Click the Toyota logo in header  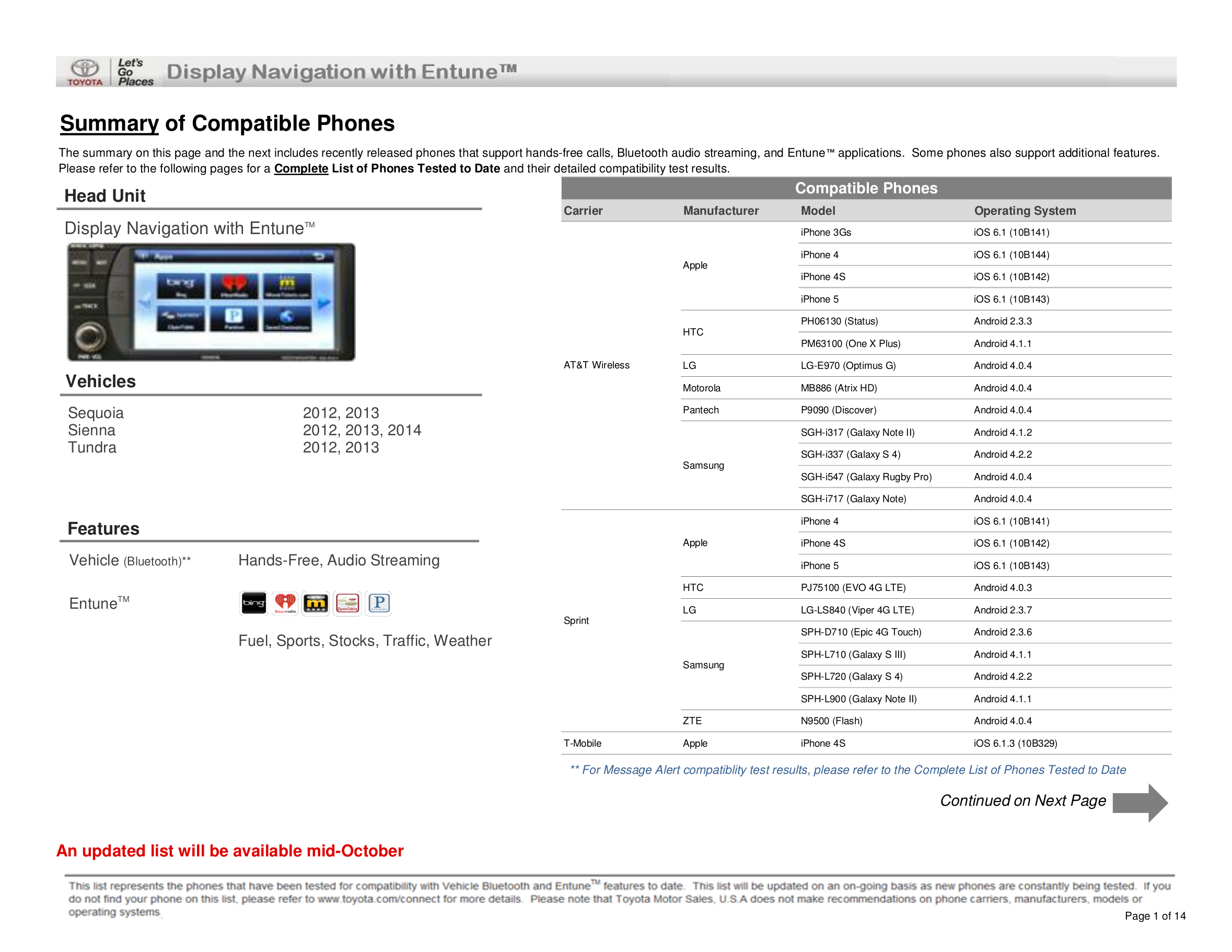click(x=85, y=72)
